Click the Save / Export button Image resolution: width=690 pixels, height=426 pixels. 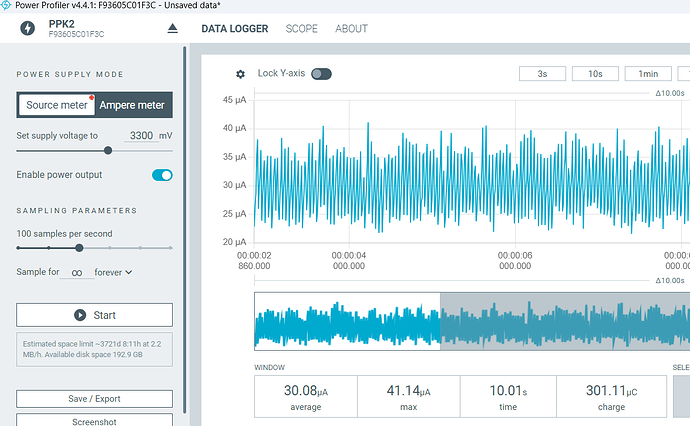pyautogui.click(x=94, y=399)
